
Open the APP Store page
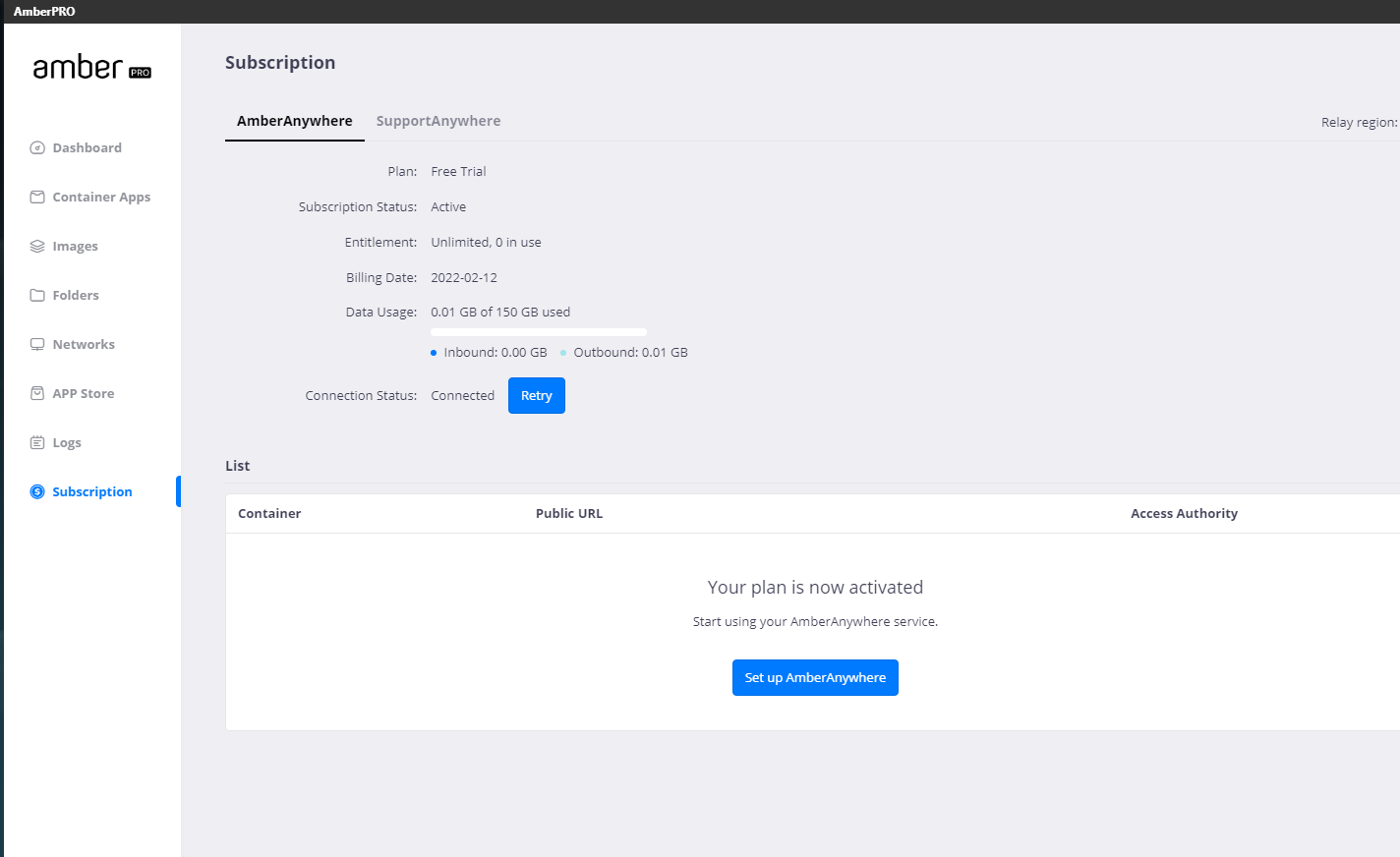click(84, 394)
